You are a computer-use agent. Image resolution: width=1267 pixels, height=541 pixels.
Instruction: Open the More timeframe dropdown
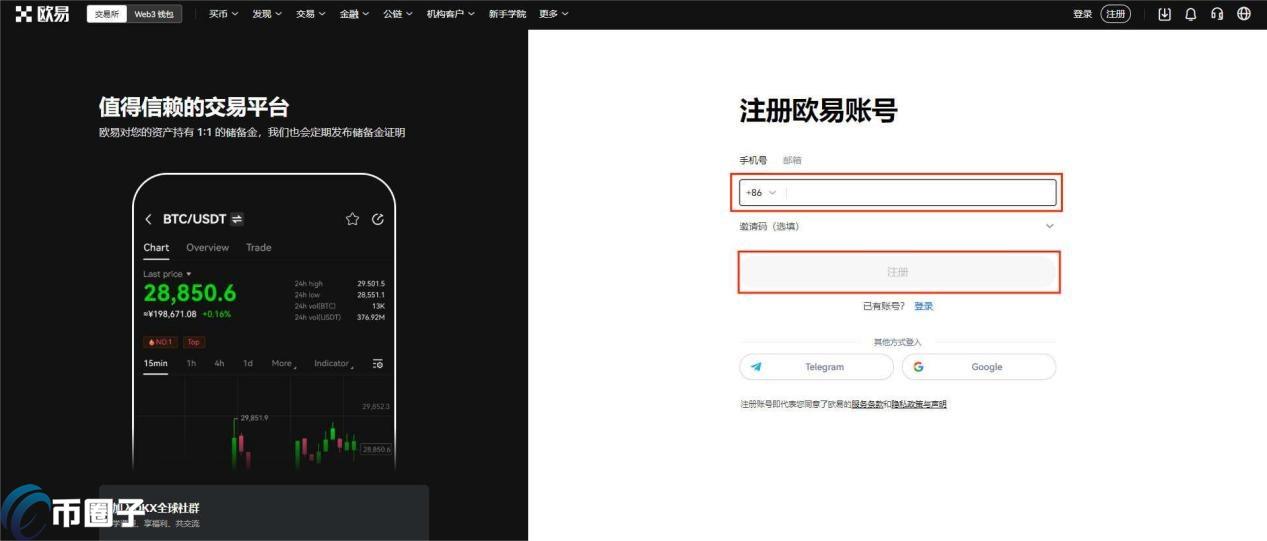point(284,363)
